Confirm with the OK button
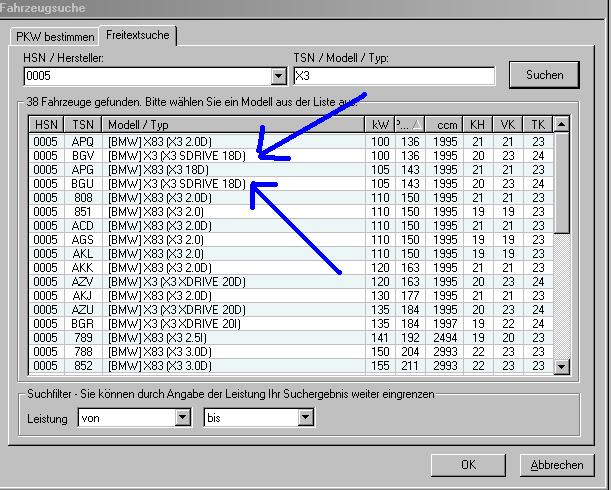Image resolution: width=611 pixels, height=490 pixels. pos(468,465)
